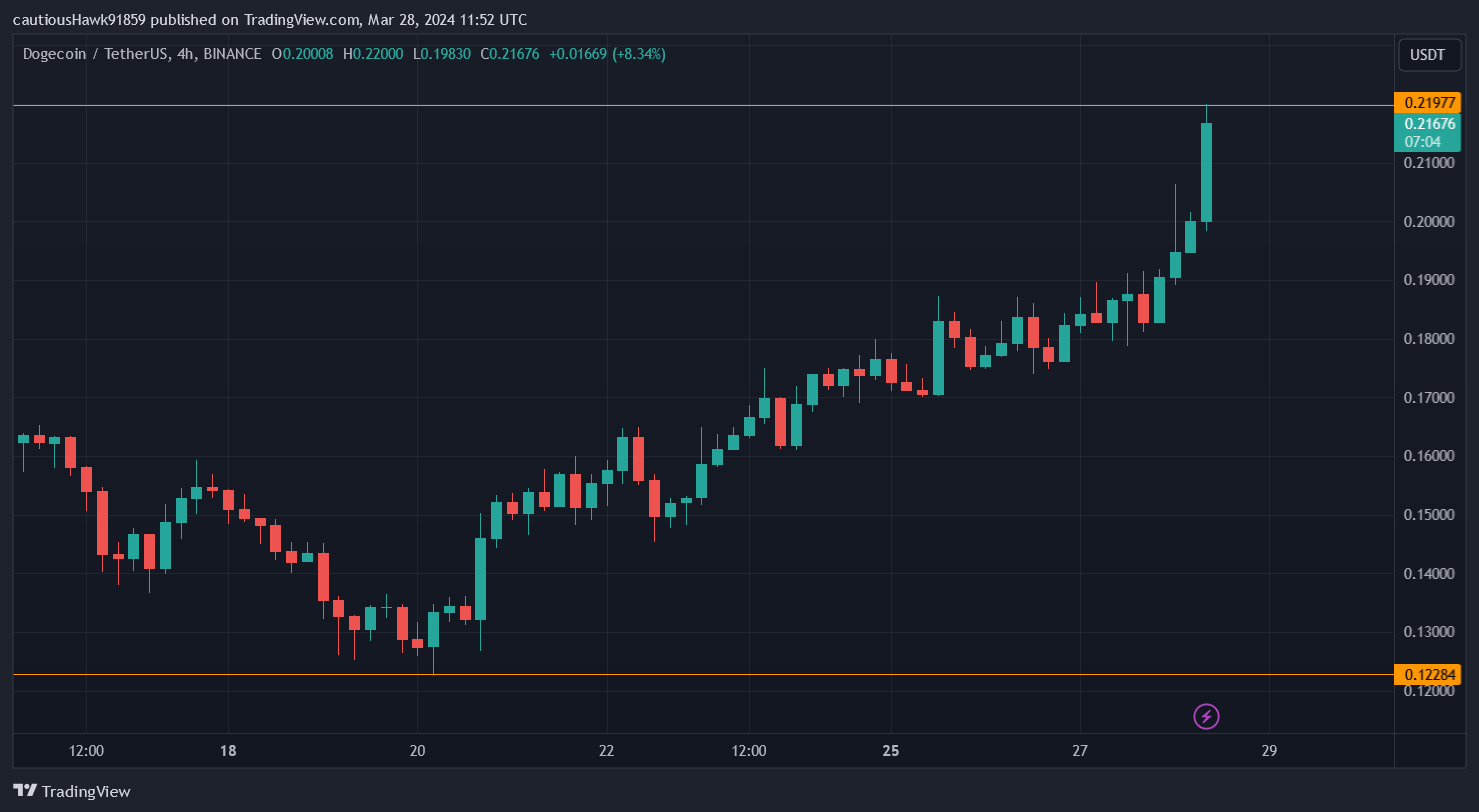
Task: Click the USDT currency button
Action: coord(1429,55)
